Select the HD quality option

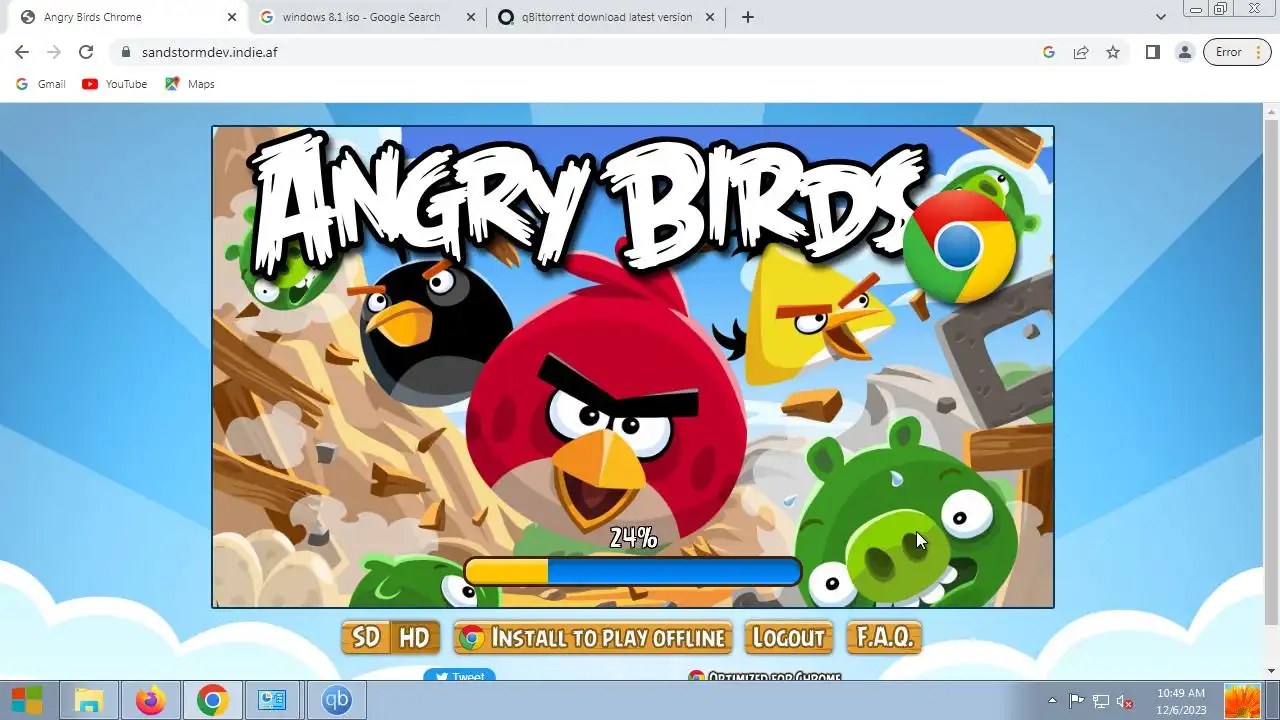click(415, 638)
